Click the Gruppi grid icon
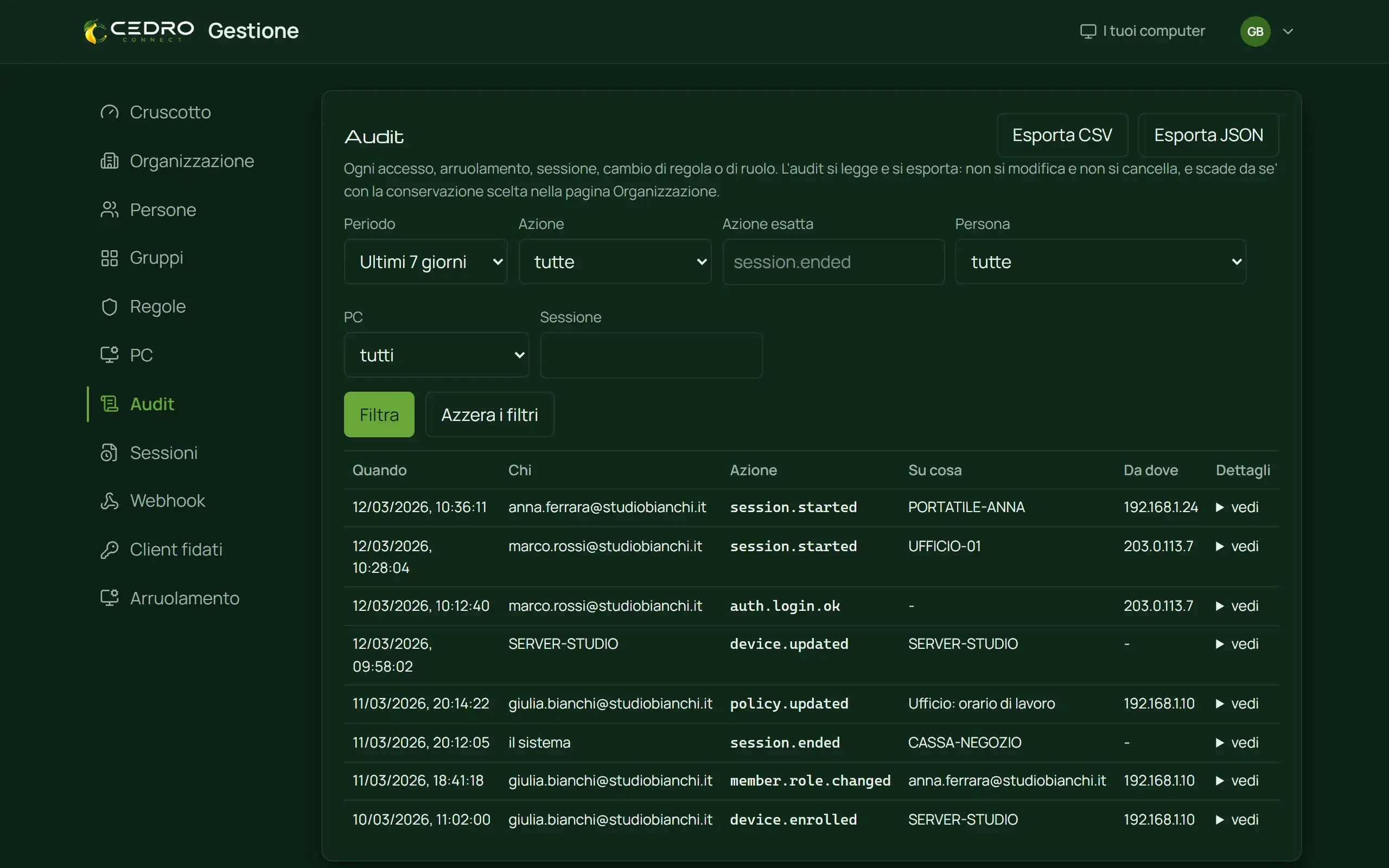The image size is (1389, 868). [x=109, y=258]
